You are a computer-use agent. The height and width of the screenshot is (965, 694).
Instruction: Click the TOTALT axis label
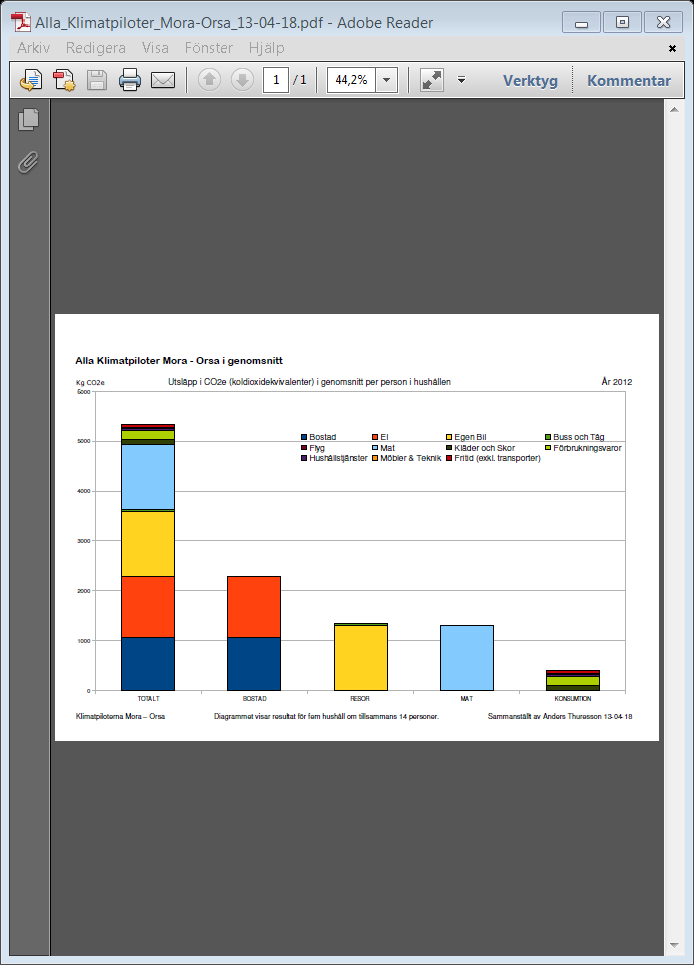tap(148, 699)
